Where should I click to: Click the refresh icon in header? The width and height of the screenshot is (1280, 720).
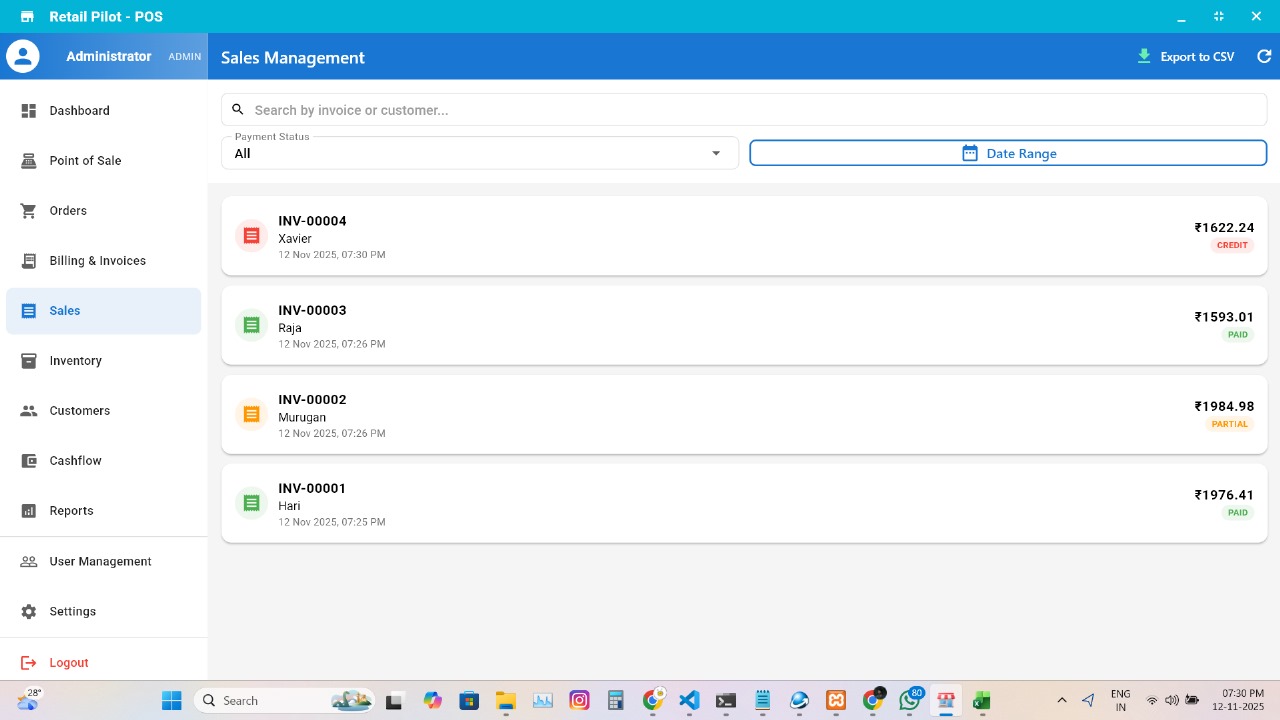(1264, 57)
